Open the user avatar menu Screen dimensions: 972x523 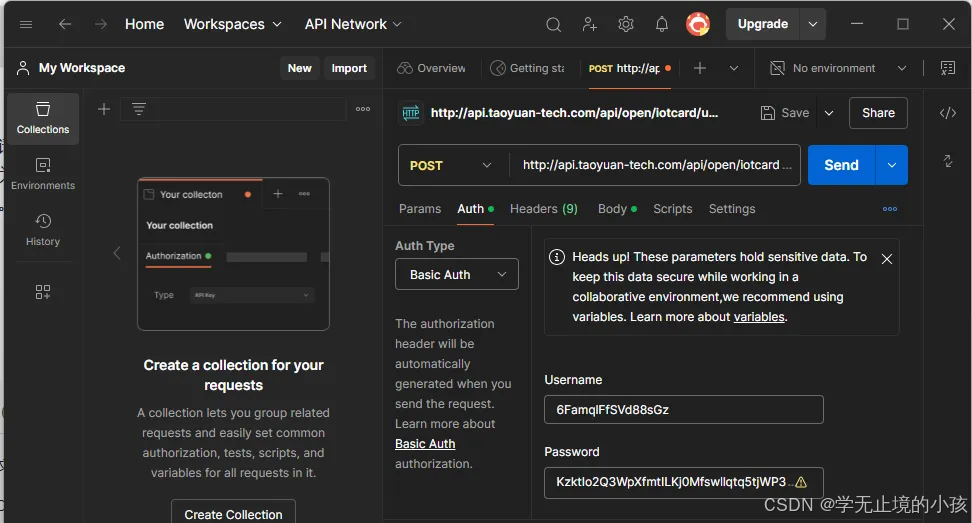[698, 24]
